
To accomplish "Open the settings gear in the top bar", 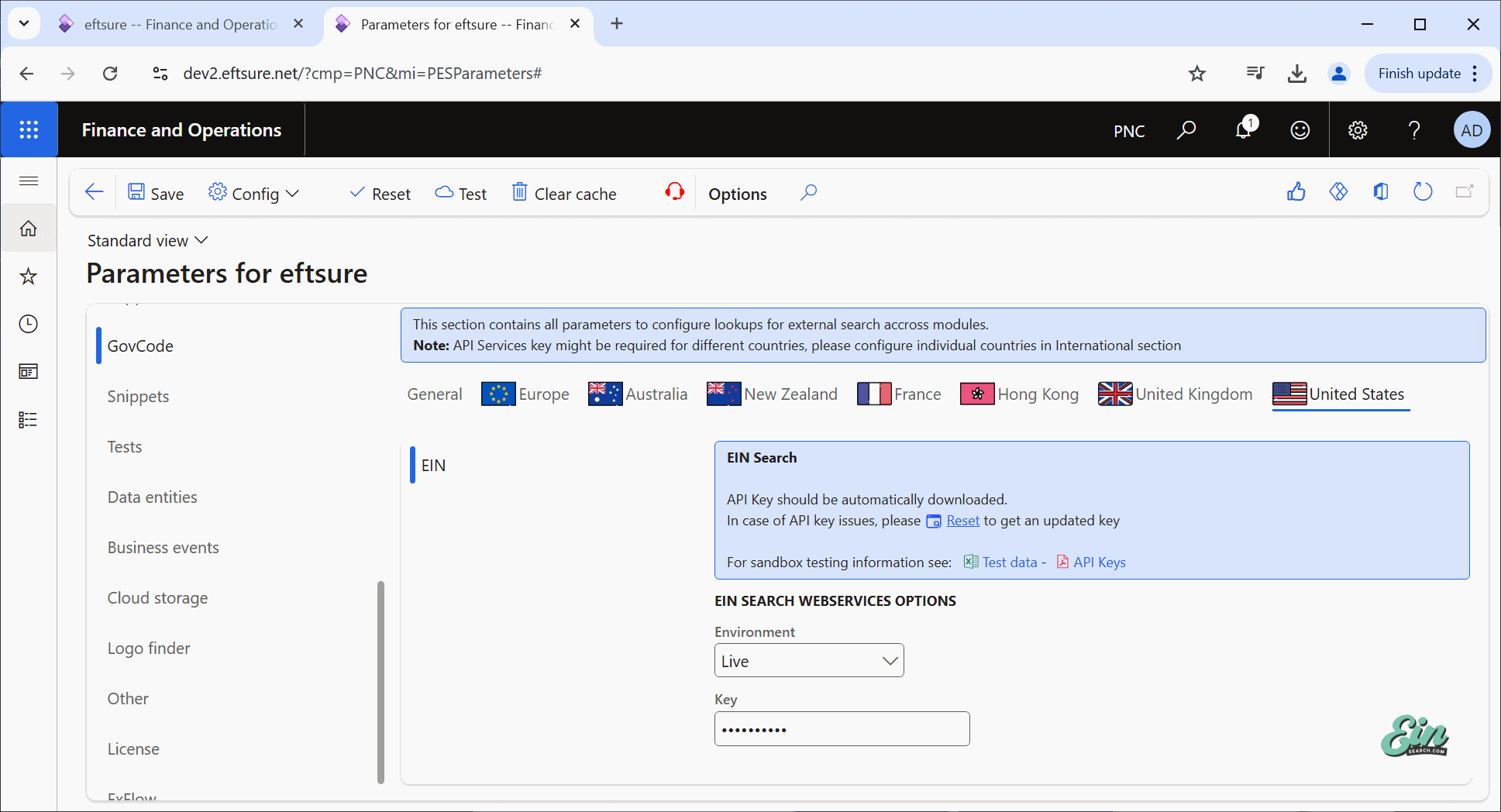I will [1358, 130].
